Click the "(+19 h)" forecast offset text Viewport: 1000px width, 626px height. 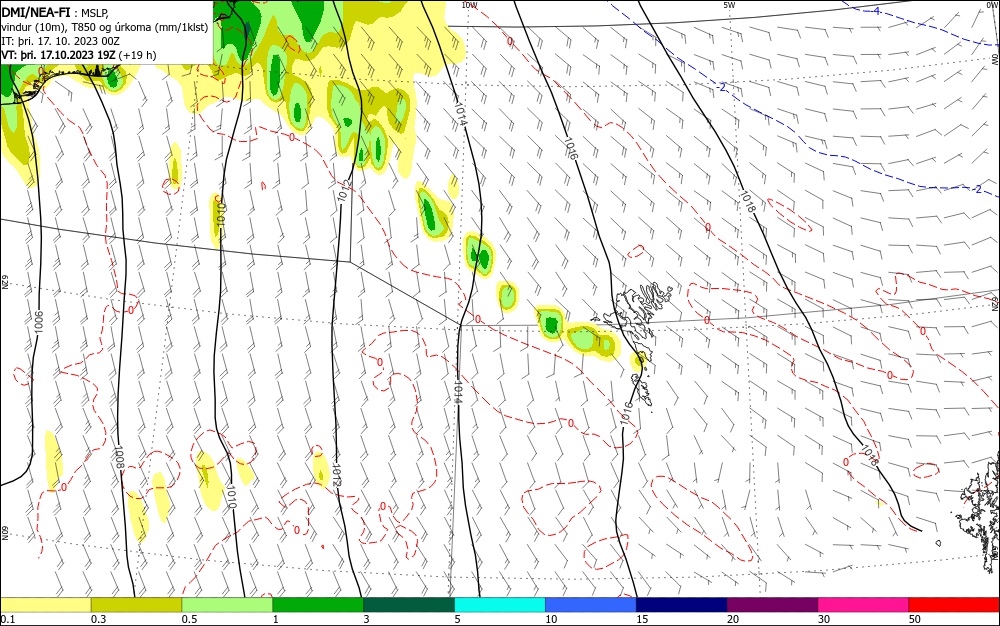[x=137, y=55]
